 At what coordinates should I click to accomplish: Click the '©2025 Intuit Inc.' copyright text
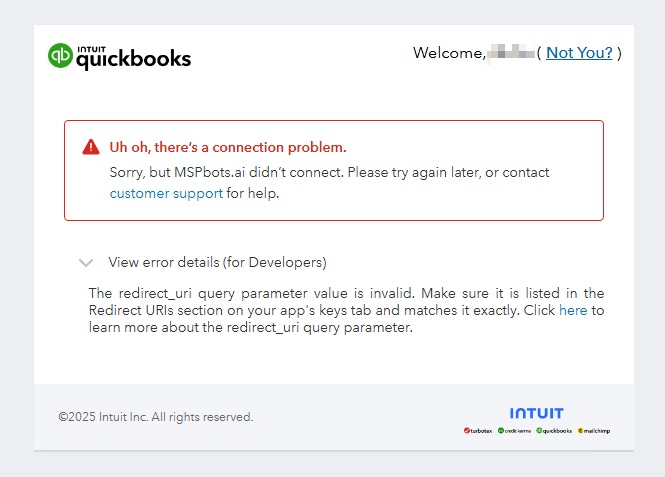pyautogui.click(x=155, y=417)
